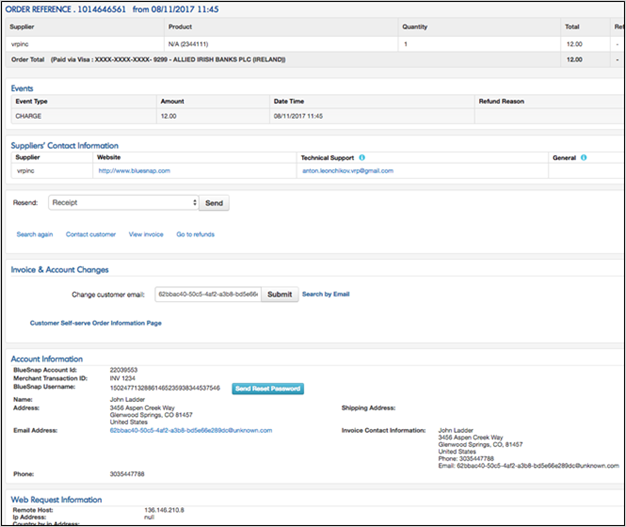Image resolution: width=626 pixels, height=527 pixels.
Task: Click the anton.leonchikov.vrp@gmail.com support email link
Action: click(x=356, y=171)
